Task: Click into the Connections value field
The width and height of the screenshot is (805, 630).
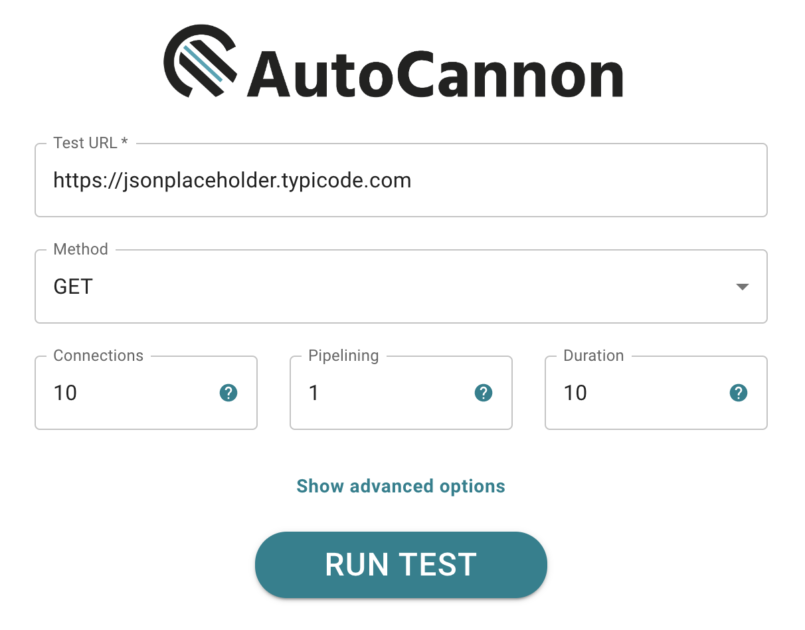Action: coord(146,393)
